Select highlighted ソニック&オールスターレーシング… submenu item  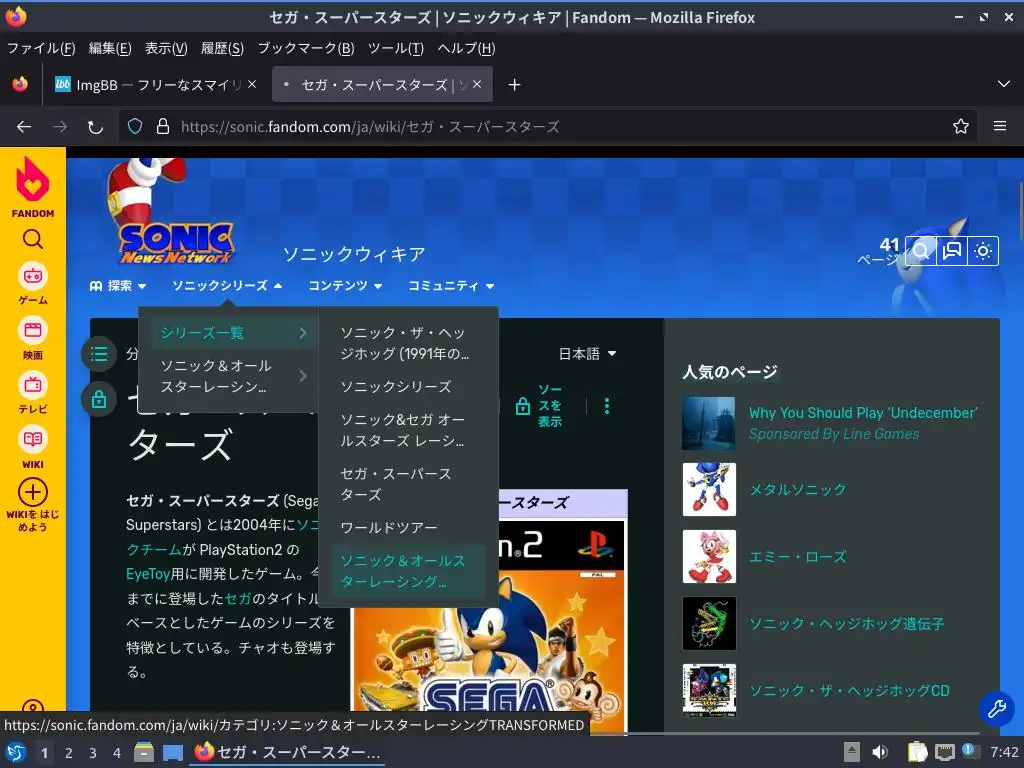[408, 571]
